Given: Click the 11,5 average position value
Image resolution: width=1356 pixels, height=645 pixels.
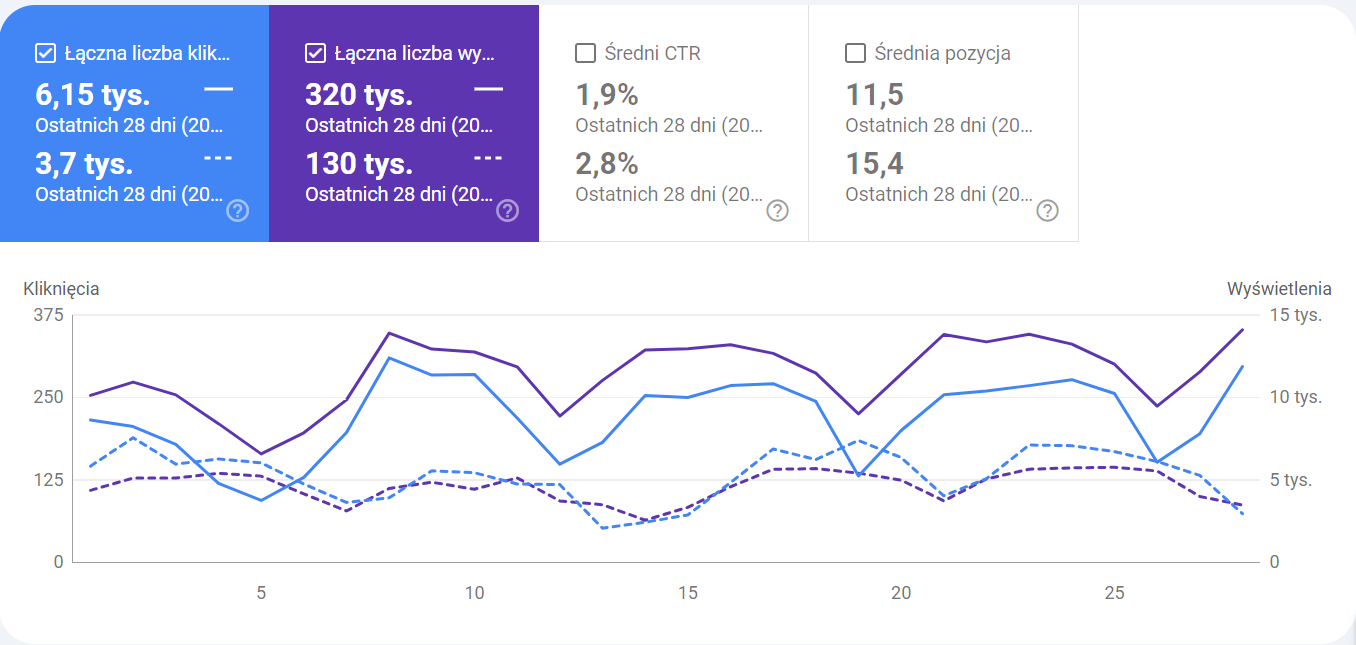Looking at the screenshot, I should tap(874, 95).
